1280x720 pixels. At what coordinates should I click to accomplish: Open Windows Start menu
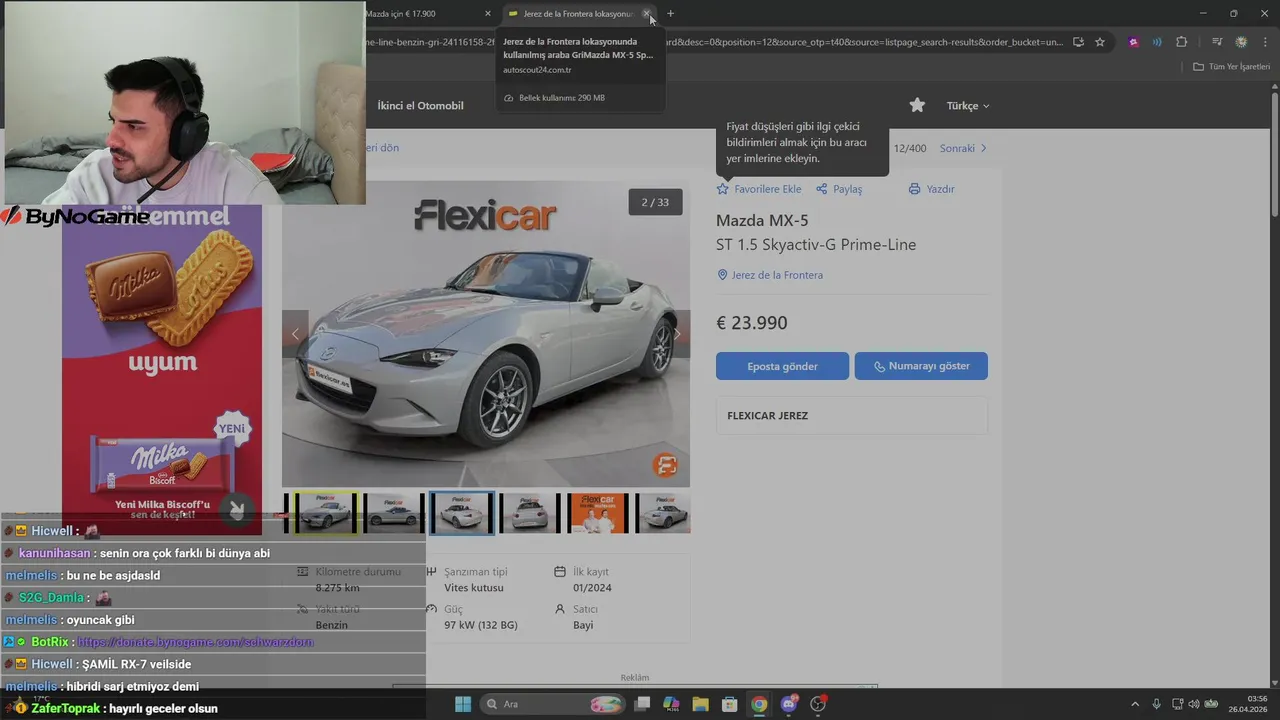[463, 704]
